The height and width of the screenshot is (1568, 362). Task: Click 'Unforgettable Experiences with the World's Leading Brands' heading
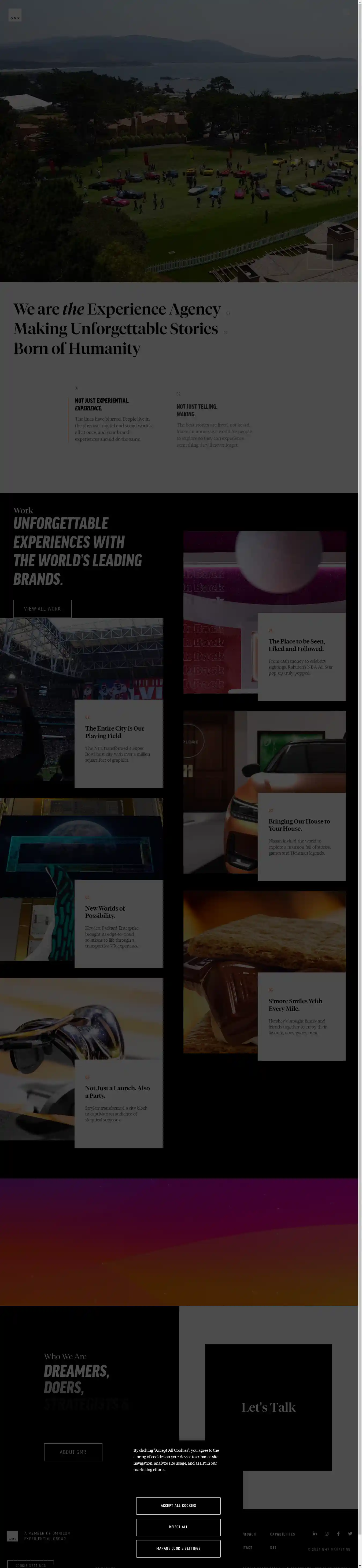(x=77, y=551)
